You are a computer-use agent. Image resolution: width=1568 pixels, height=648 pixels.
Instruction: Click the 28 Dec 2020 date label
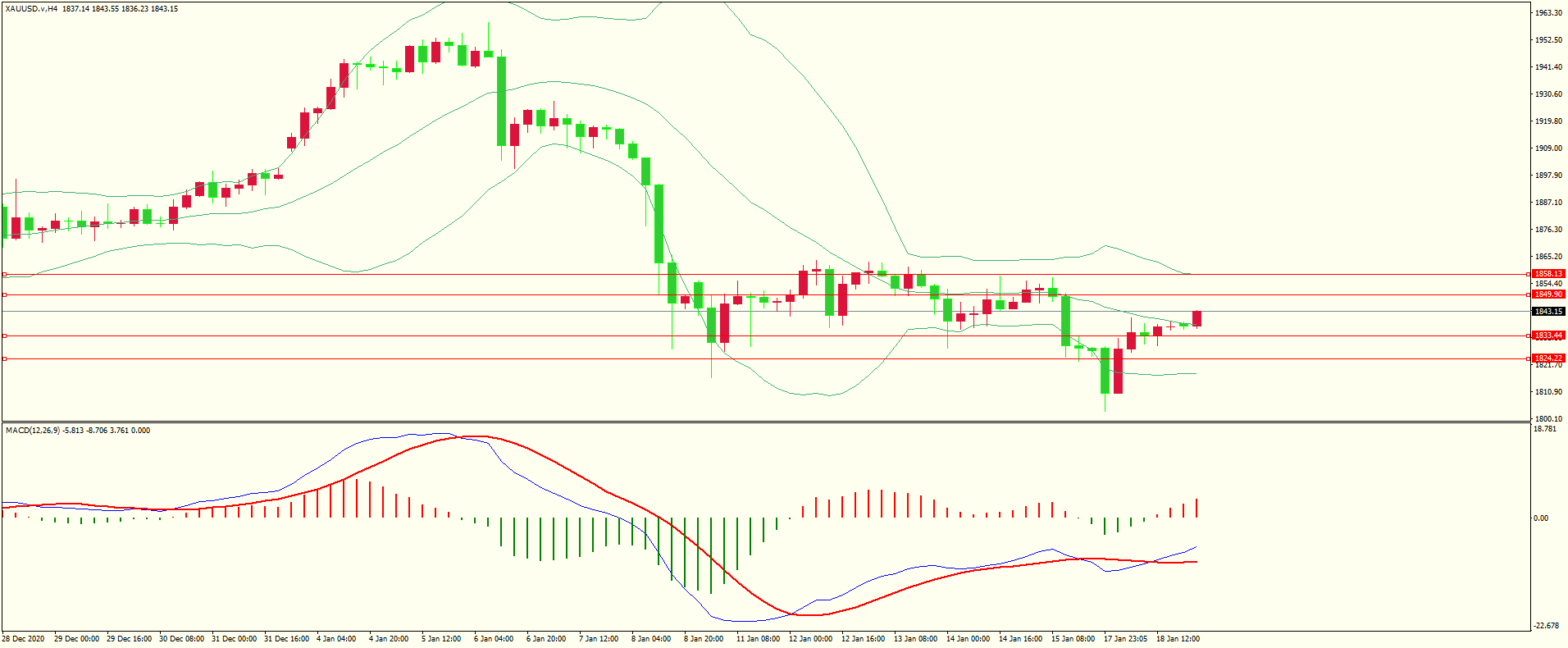coord(23,639)
